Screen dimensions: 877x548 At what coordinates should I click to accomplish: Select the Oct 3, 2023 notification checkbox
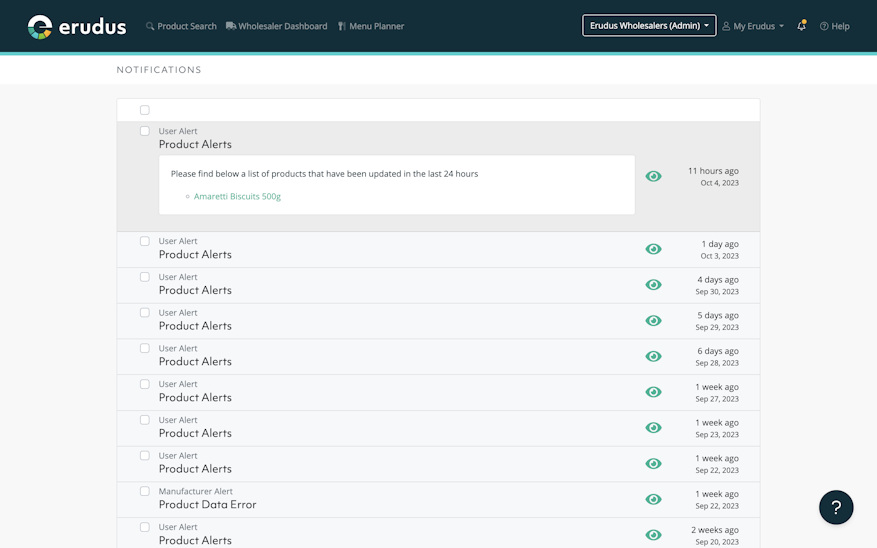click(145, 241)
